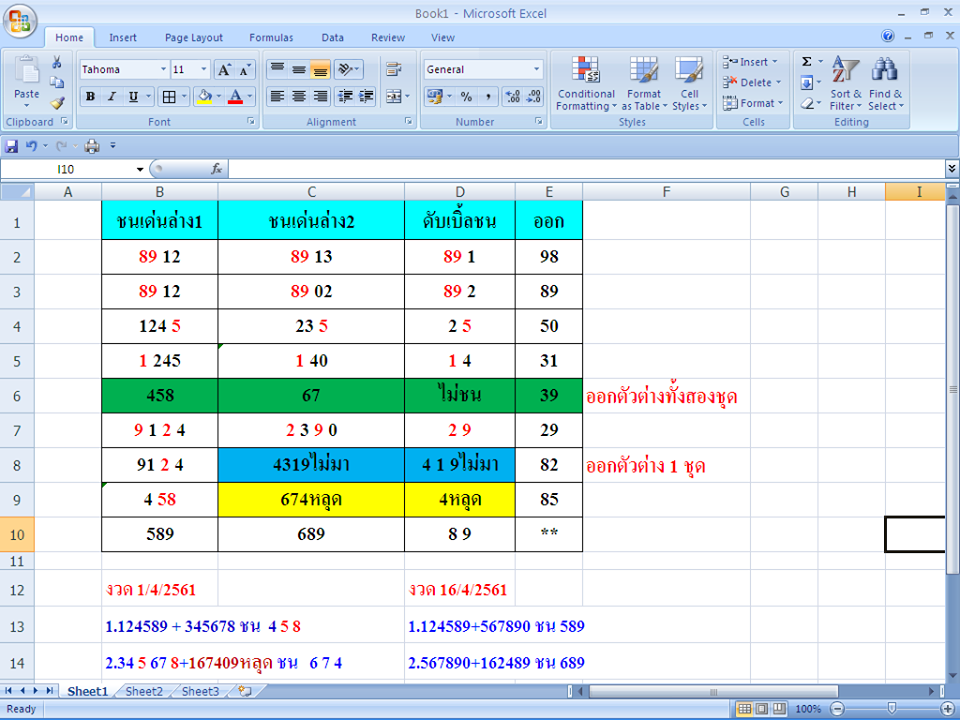Open the Data tab
This screenshot has width=960, height=720.
tap(332, 37)
